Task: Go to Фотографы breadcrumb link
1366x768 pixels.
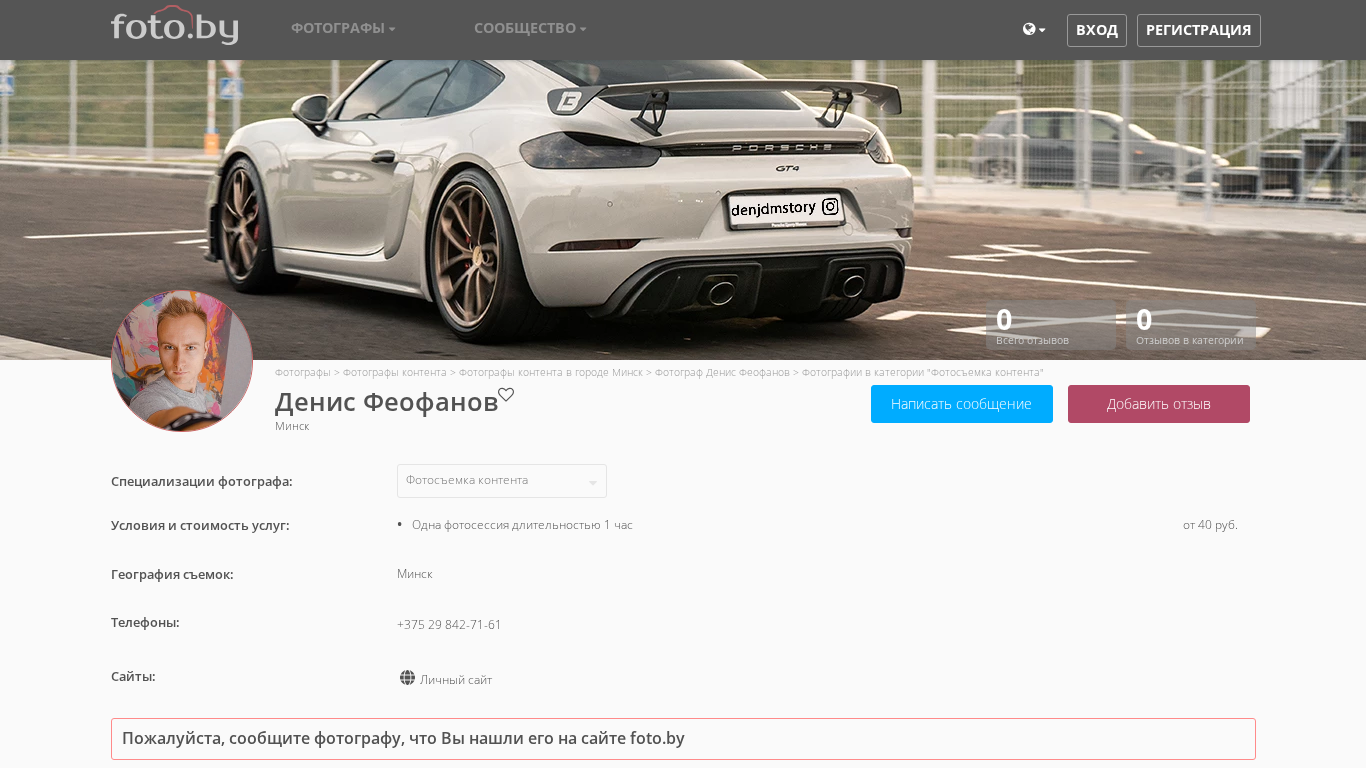Action: click(x=302, y=372)
